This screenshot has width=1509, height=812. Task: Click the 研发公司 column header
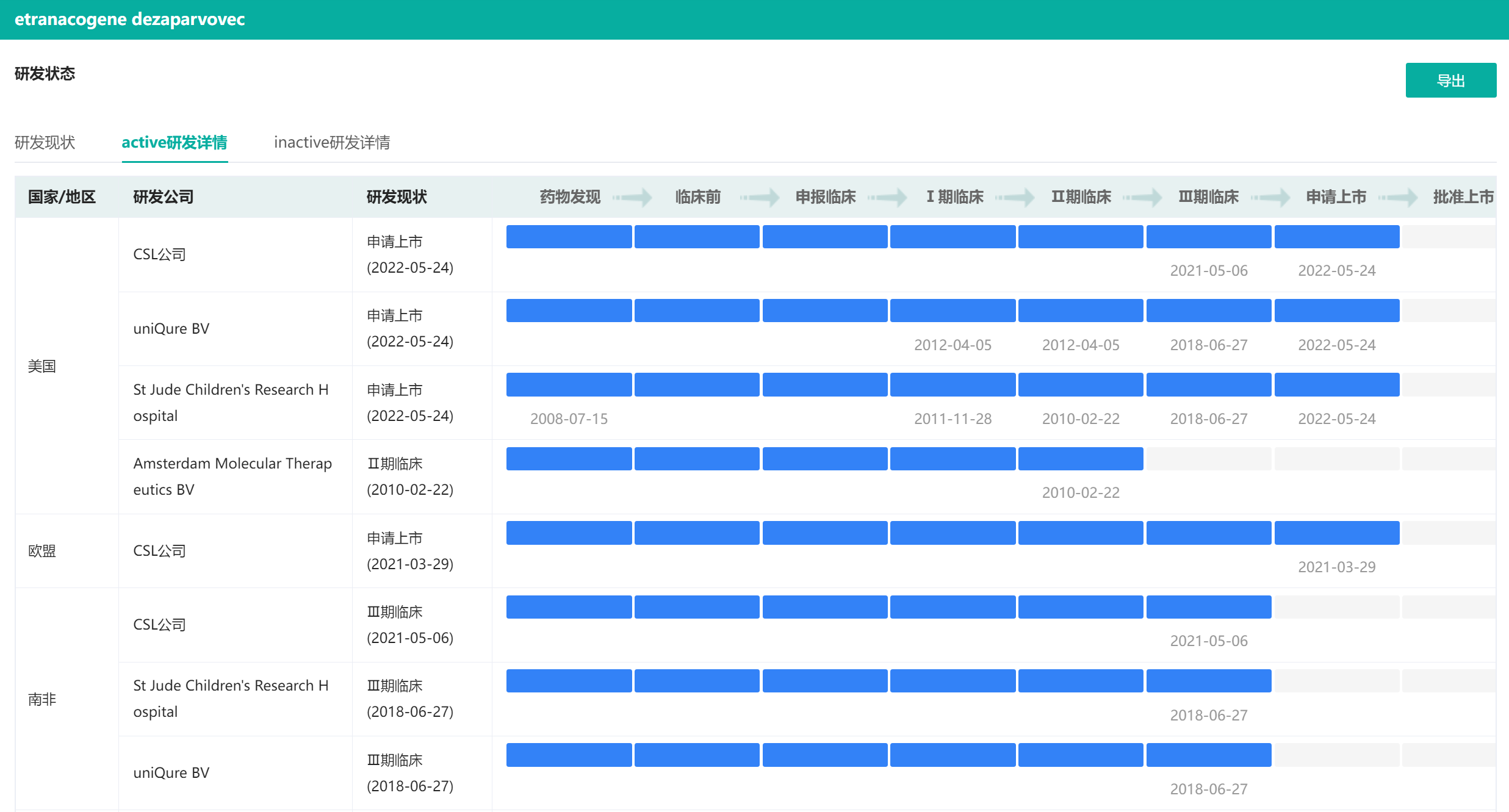click(x=164, y=197)
